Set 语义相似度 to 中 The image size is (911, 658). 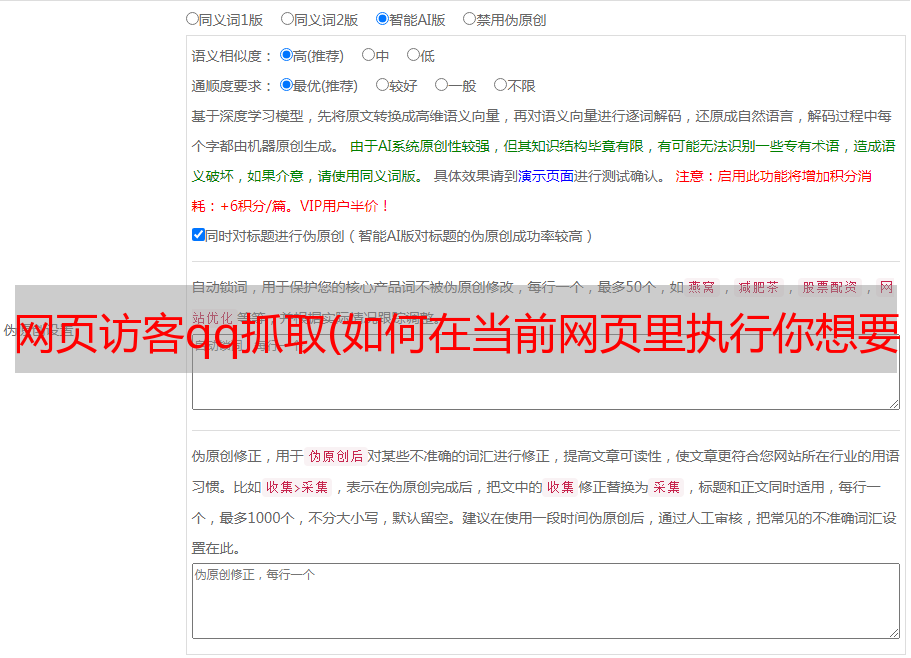368,55
